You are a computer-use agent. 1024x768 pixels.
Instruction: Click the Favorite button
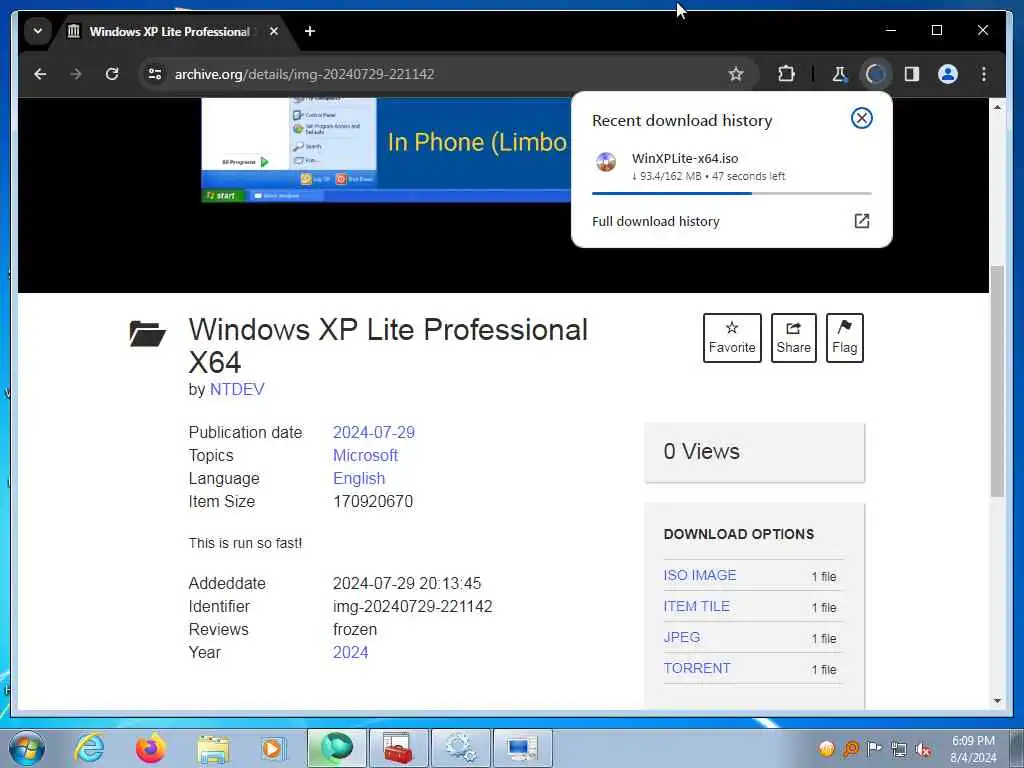(x=732, y=338)
